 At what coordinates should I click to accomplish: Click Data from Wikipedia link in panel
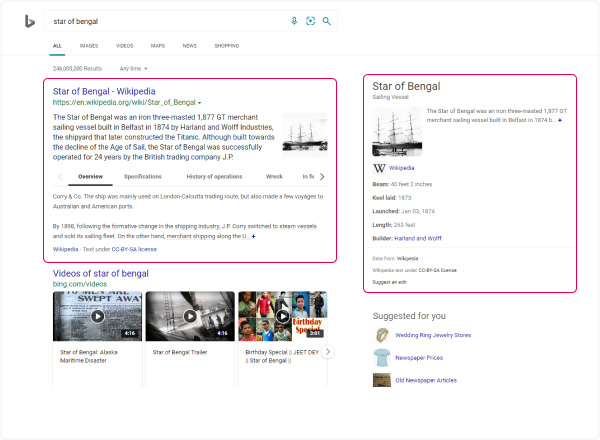click(407, 258)
